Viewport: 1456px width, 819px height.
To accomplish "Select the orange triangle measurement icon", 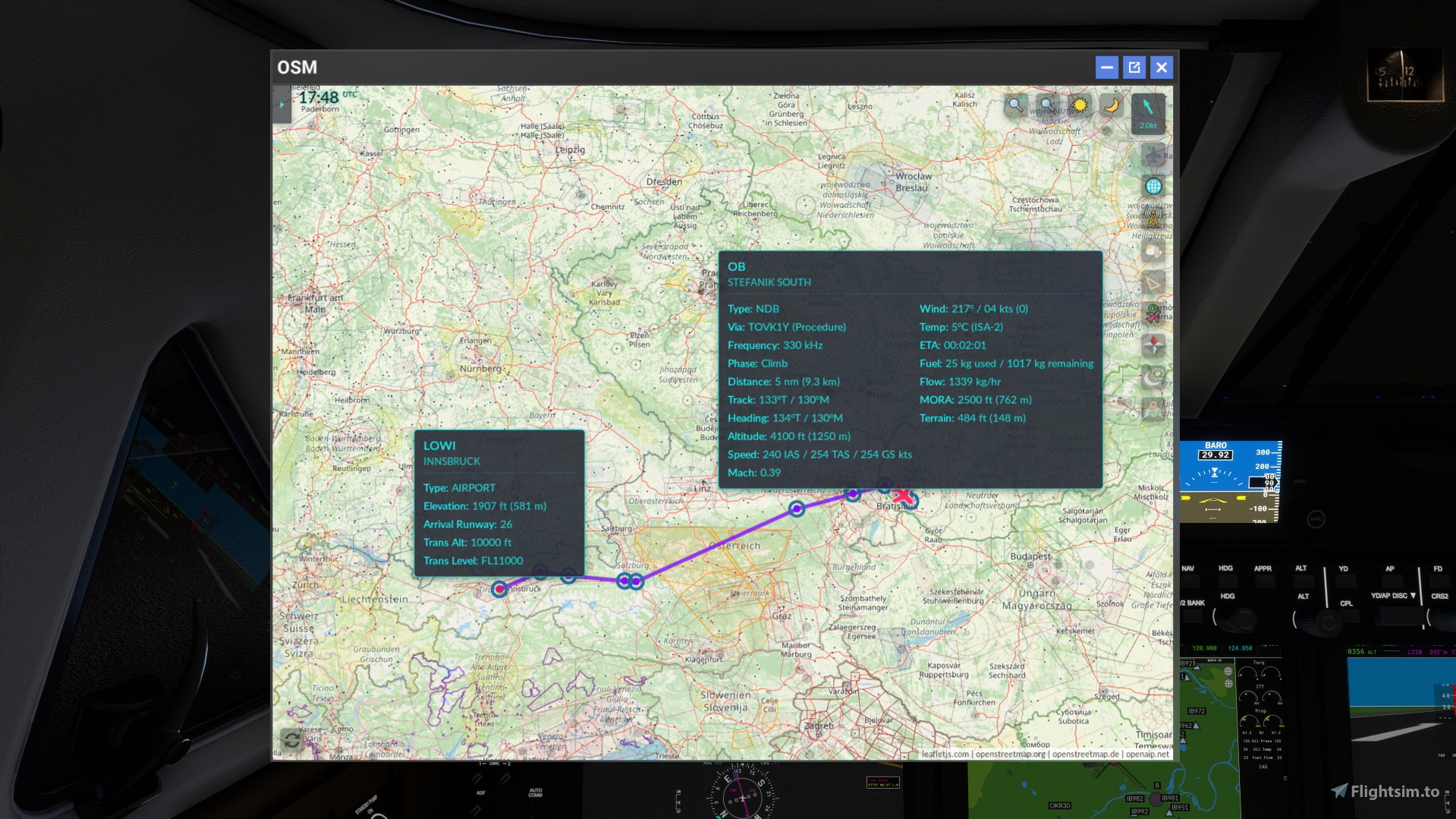I will 1153,282.
